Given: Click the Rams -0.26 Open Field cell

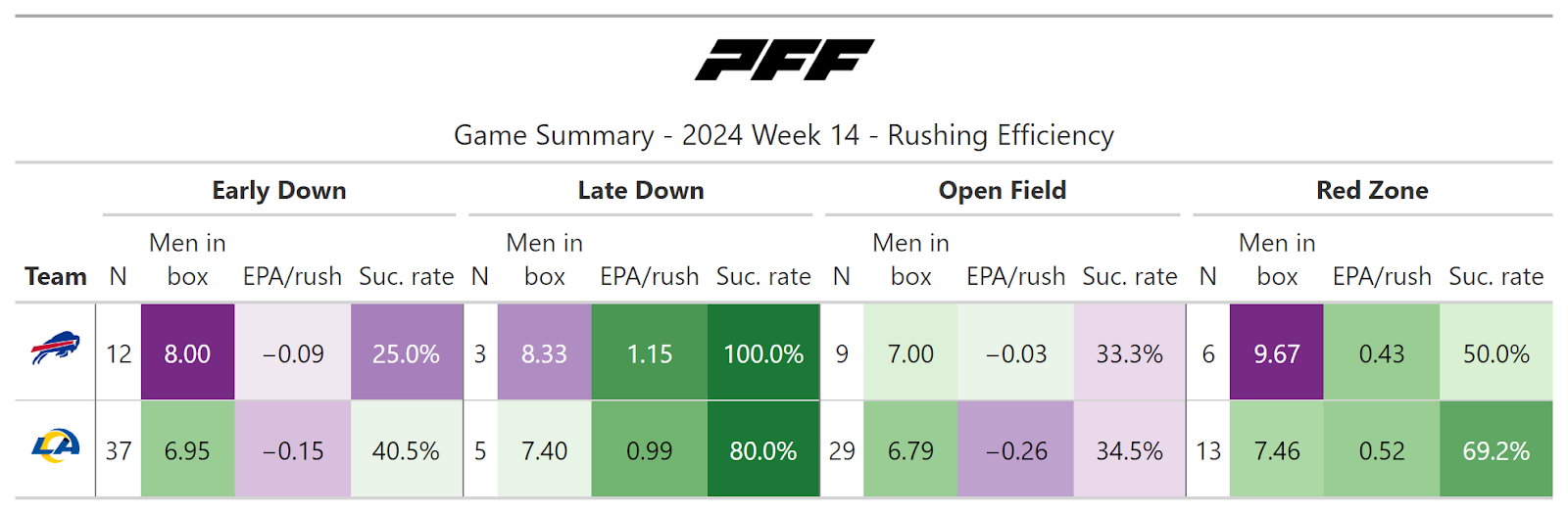Looking at the screenshot, I should (1016, 450).
